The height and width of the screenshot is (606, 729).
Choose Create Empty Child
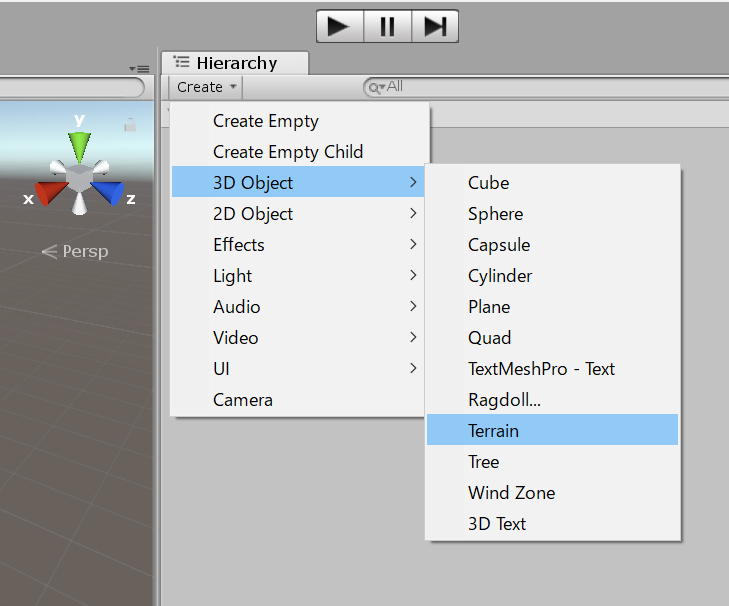pyautogui.click(x=288, y=152)
